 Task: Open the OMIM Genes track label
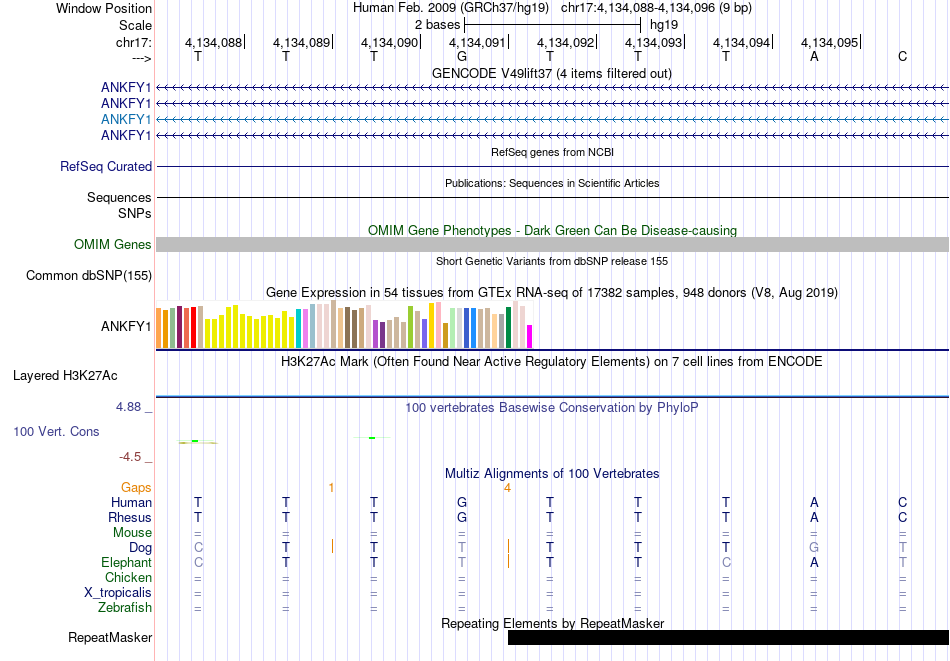[113, 244]
